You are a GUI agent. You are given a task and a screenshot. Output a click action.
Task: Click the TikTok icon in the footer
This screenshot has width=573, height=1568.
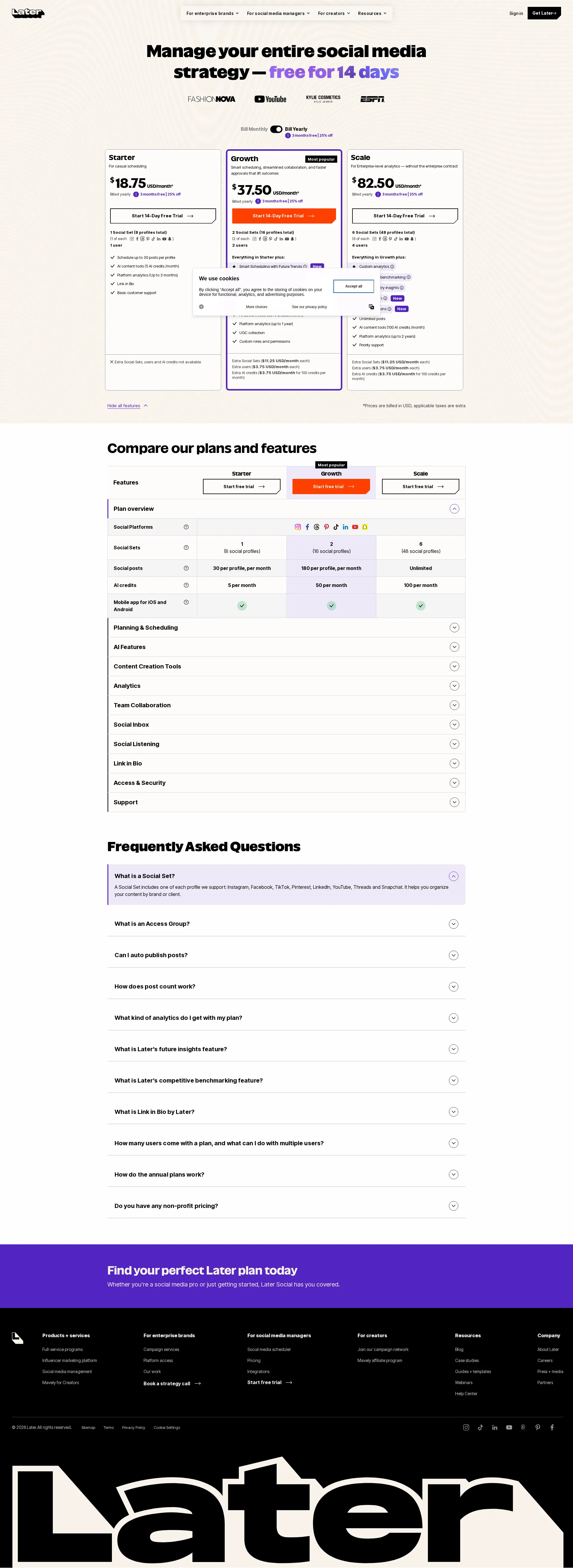click(480, 1427)
